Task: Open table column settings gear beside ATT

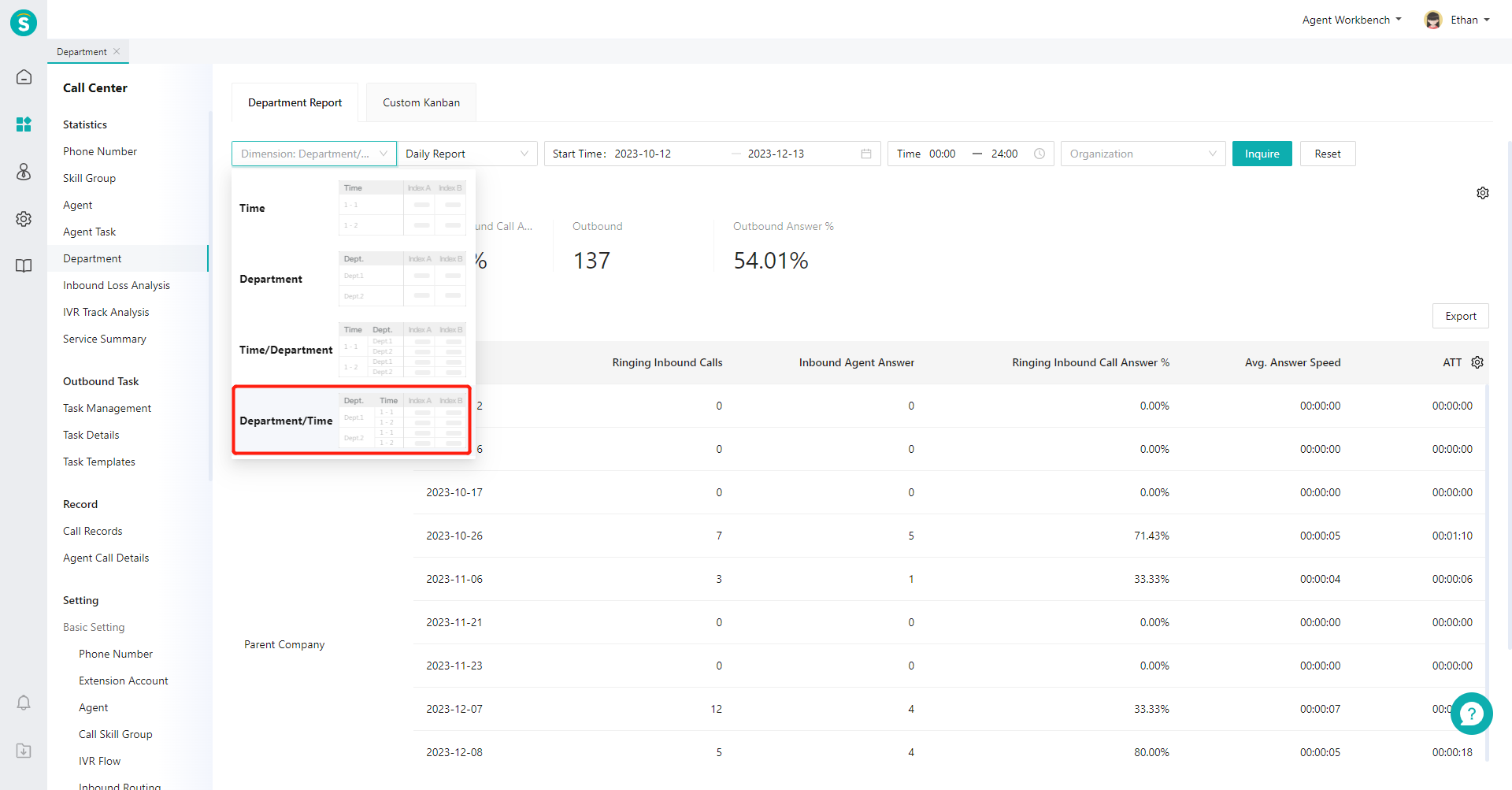Action: click(x=1477, y=362)
